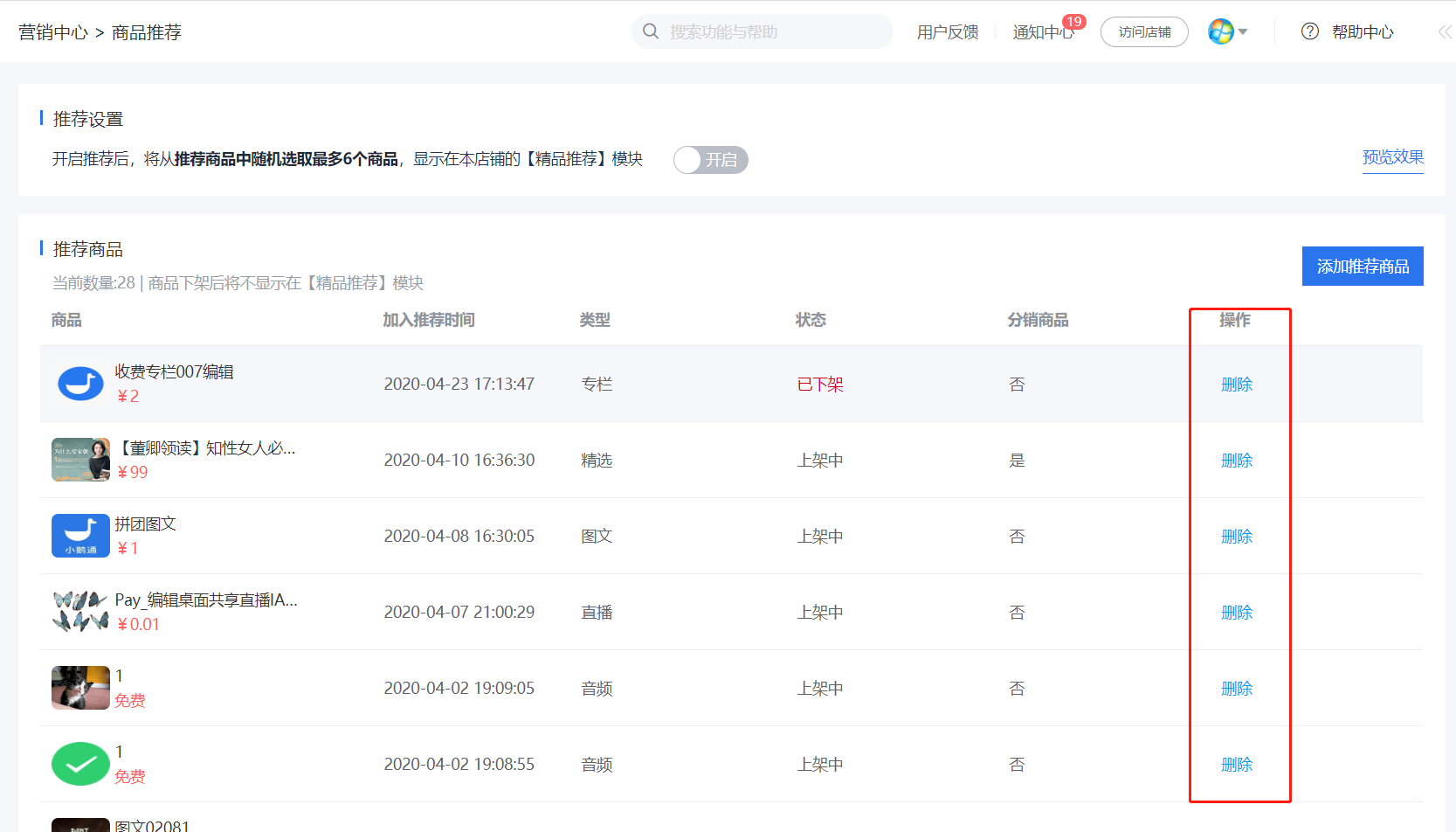Click 状态 column header
Viewport: 1456px width, 832px height.
pos(811,320)
